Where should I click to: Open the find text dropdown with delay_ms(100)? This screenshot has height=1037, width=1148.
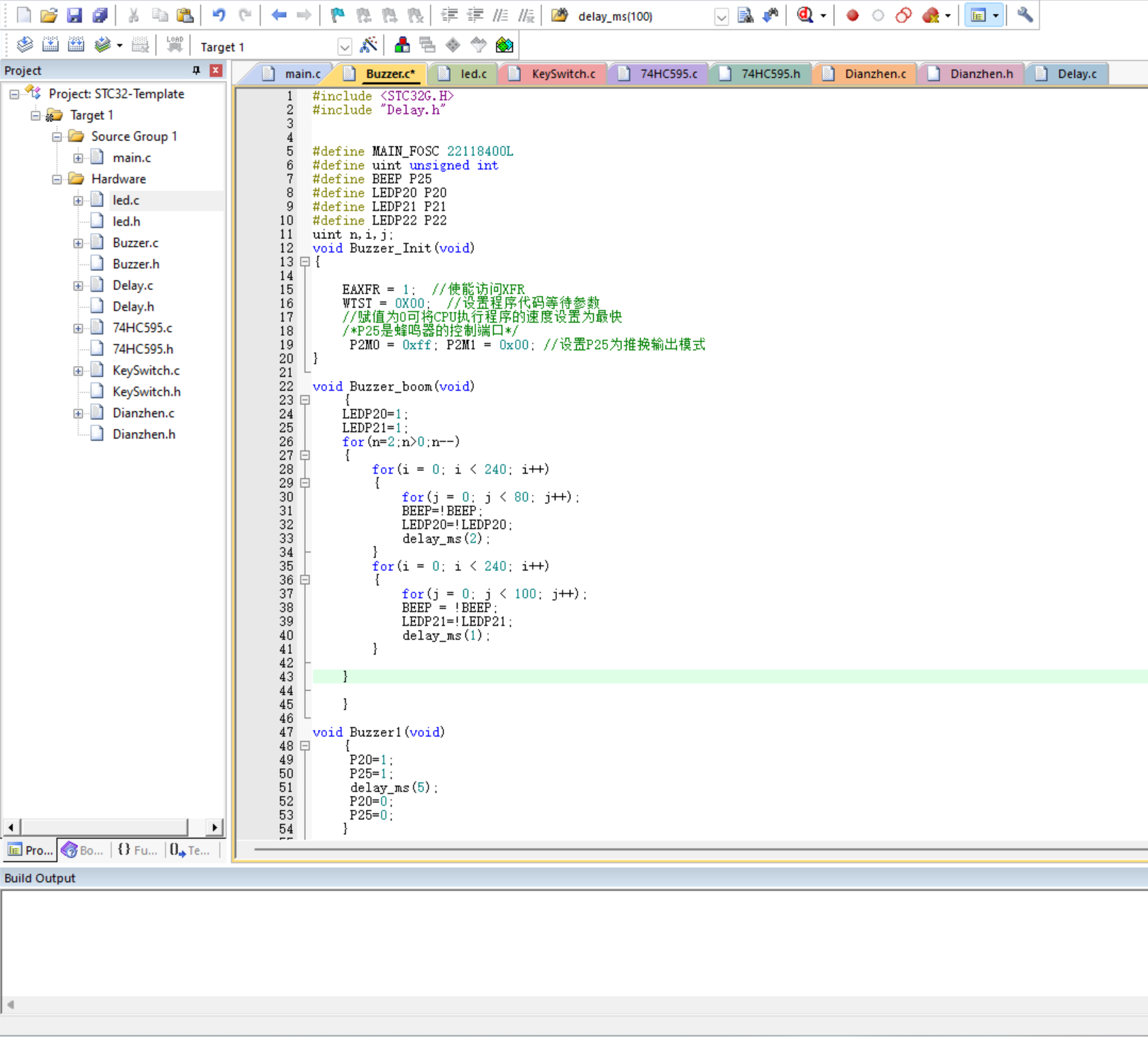721,17
